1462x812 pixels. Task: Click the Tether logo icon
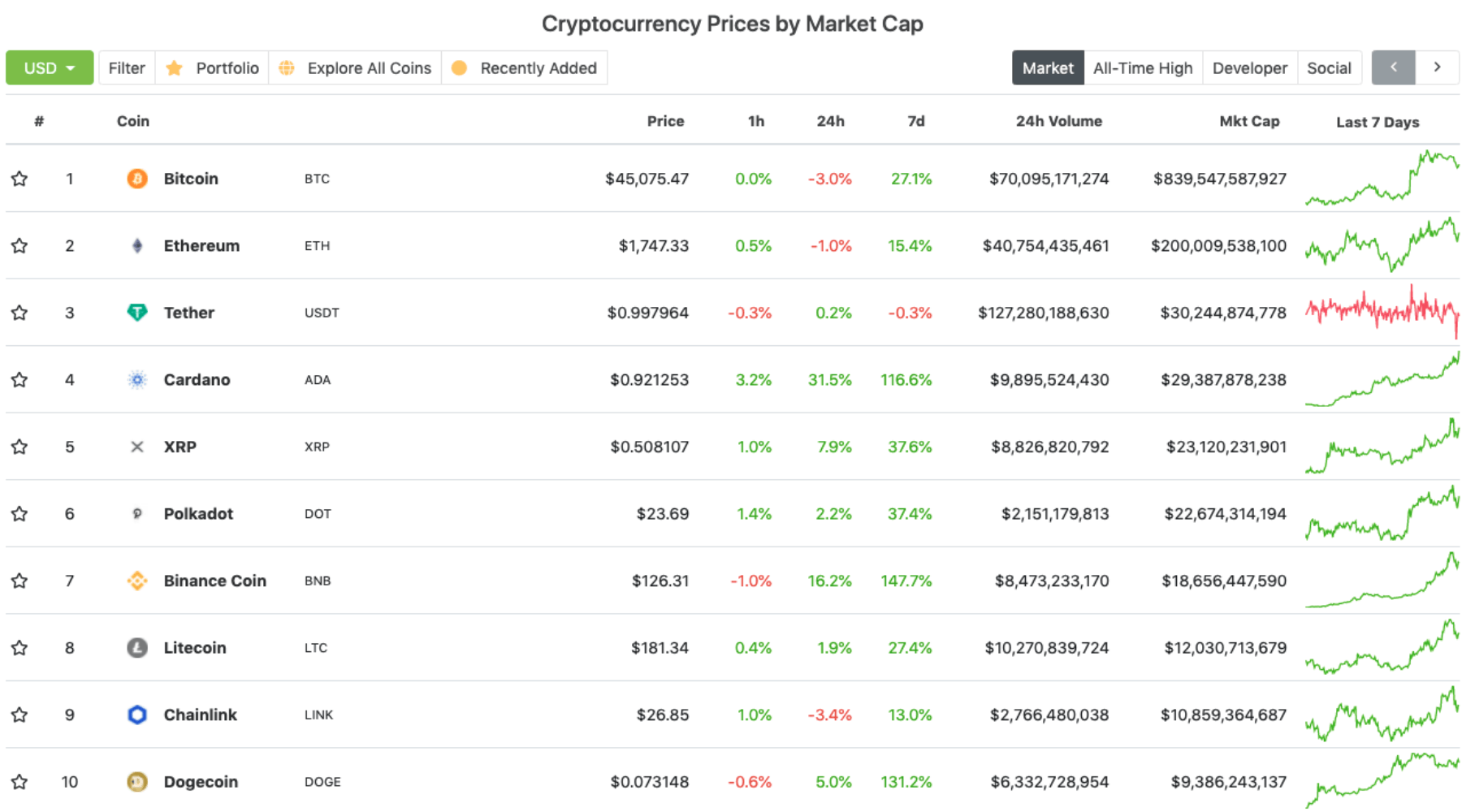point(137,313)
